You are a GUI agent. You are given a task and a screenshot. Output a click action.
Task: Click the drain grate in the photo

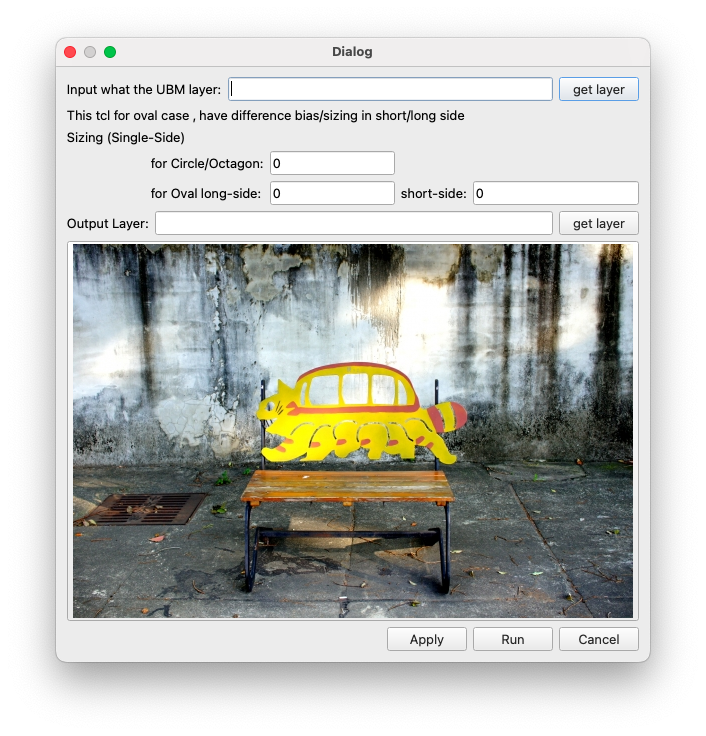coord(140,508)
